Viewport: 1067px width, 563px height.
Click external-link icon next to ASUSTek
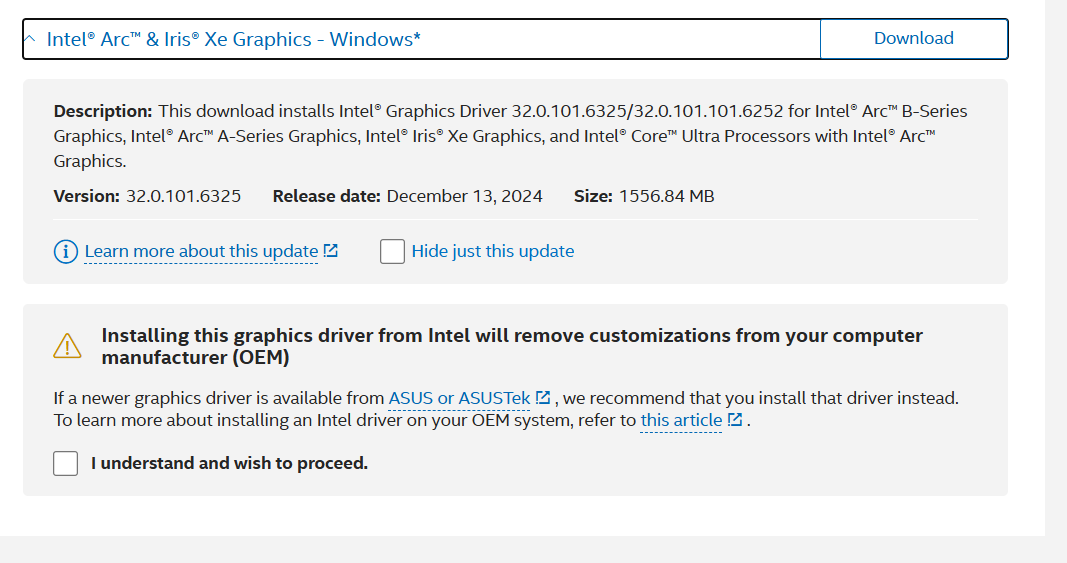[543, 398]
